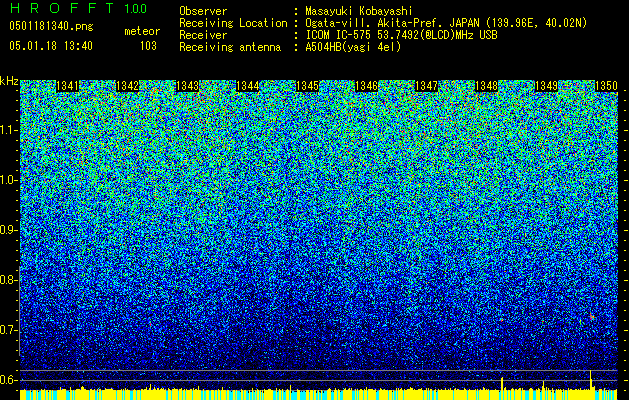Click the 1341 time marker

[67, 86]
